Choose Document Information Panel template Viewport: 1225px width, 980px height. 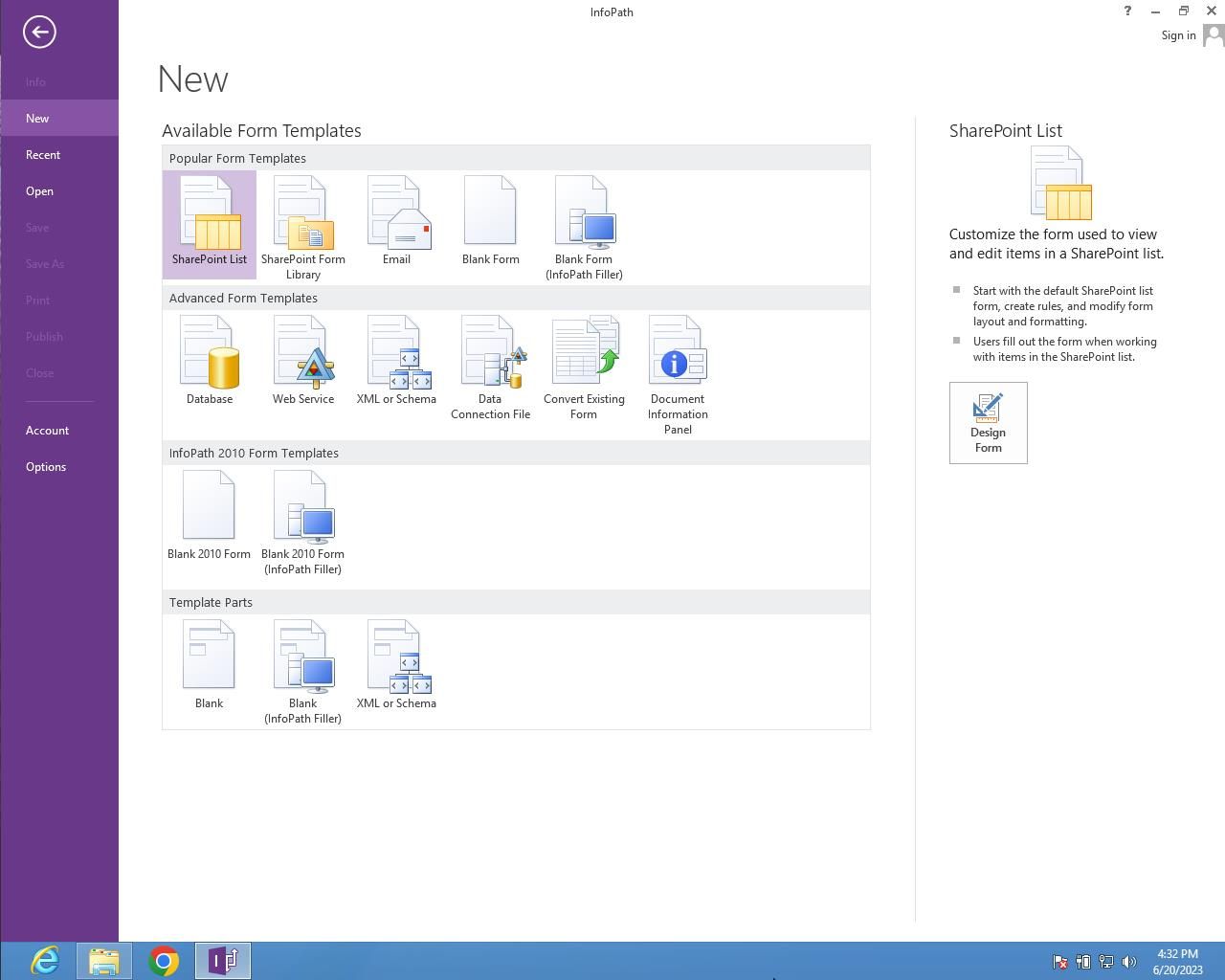click(678, 373)
